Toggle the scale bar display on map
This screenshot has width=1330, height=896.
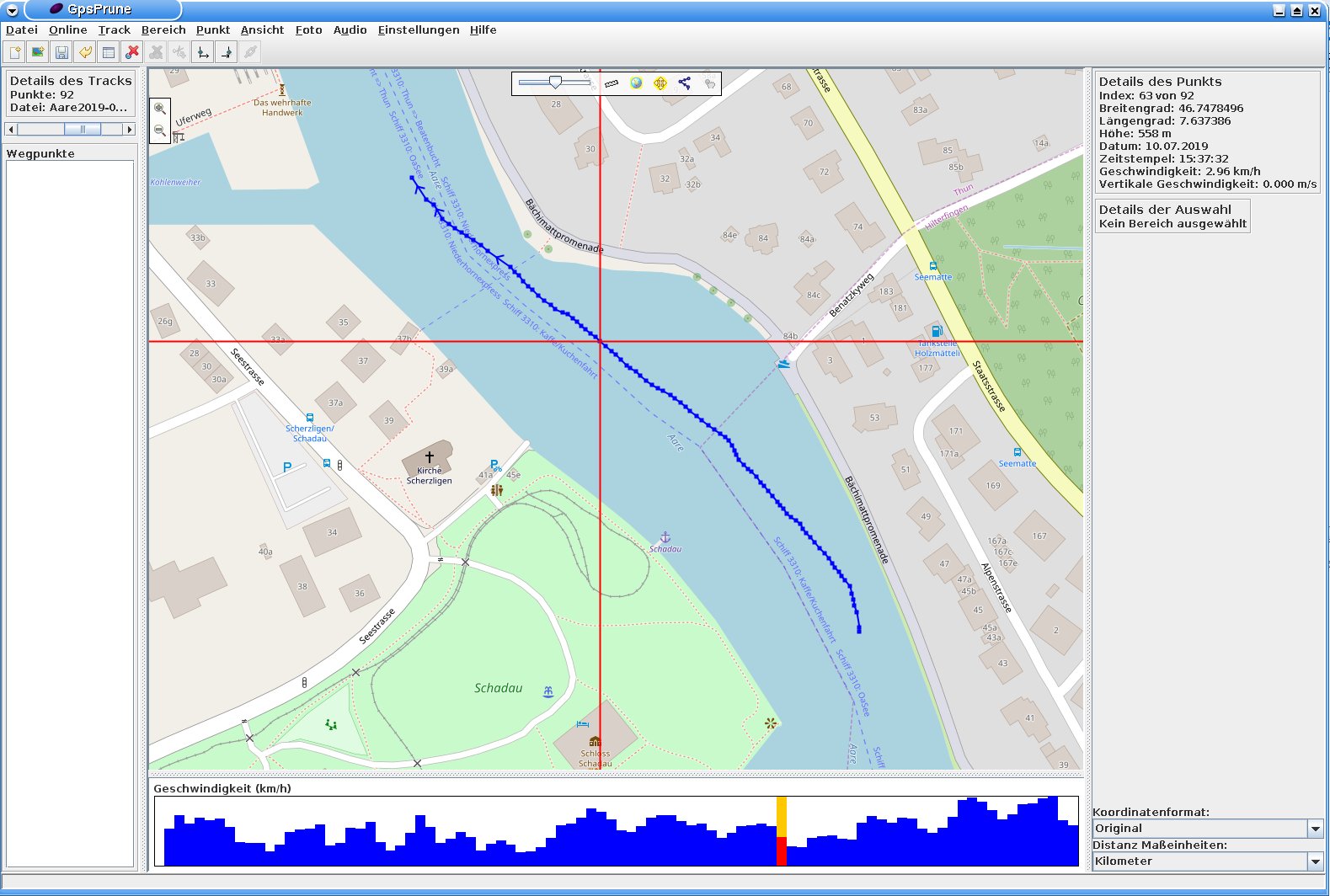click(612, 83)
